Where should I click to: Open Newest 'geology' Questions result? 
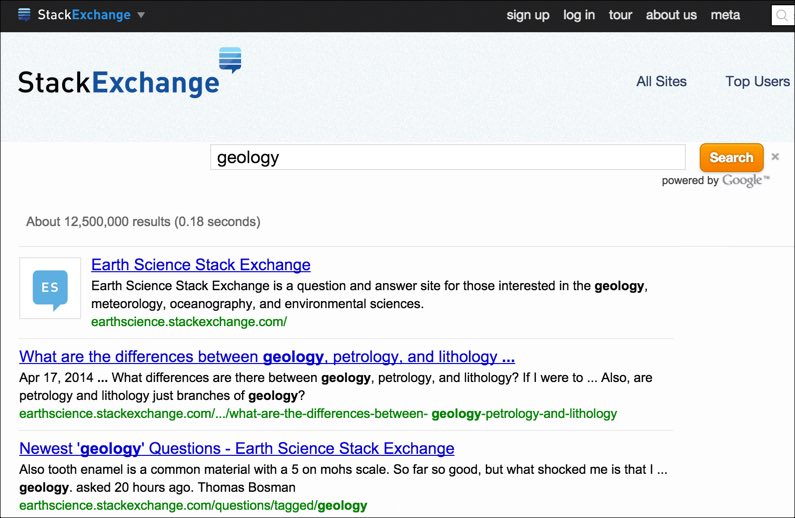[237, 449]
